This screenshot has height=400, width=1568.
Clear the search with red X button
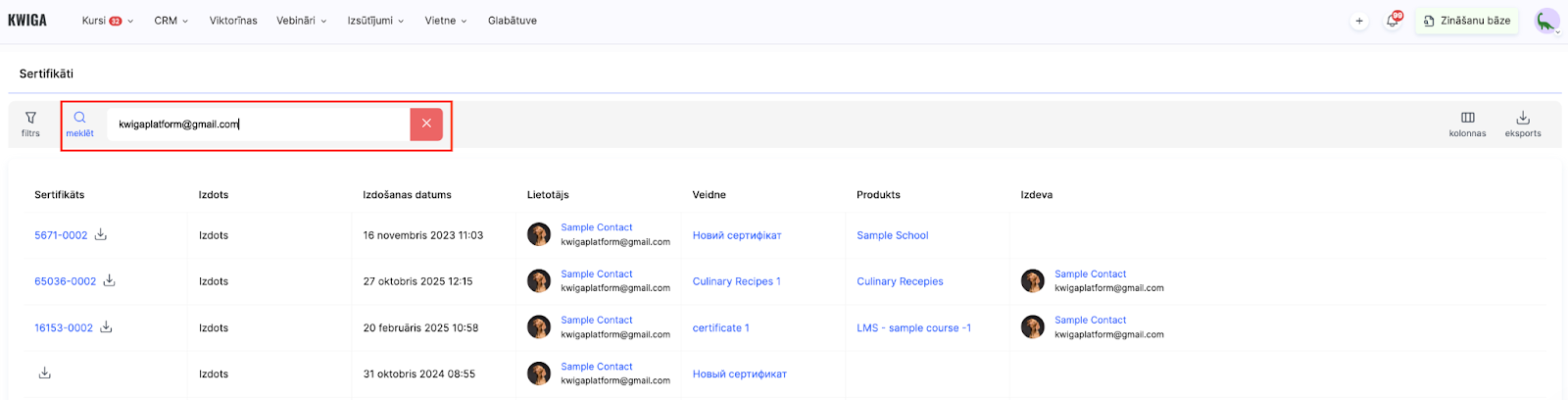point(426,124)
